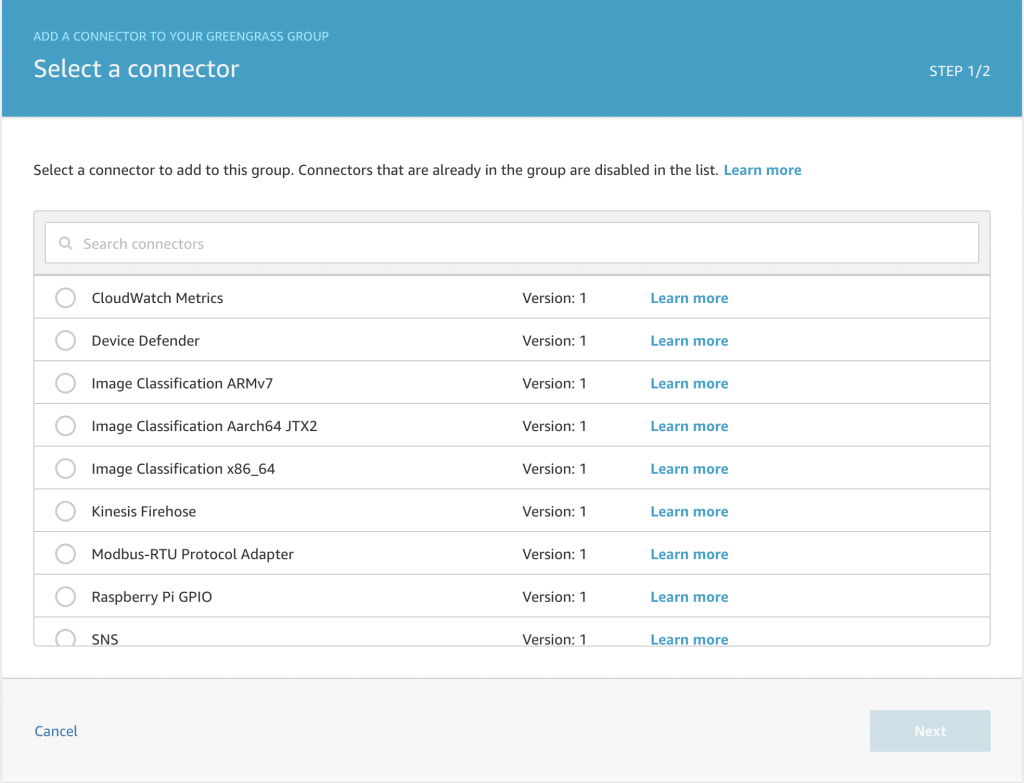Choose Image Classification ARMv7 radio button
Screen dimensions: 1024x783
click(x=65, y=383)
